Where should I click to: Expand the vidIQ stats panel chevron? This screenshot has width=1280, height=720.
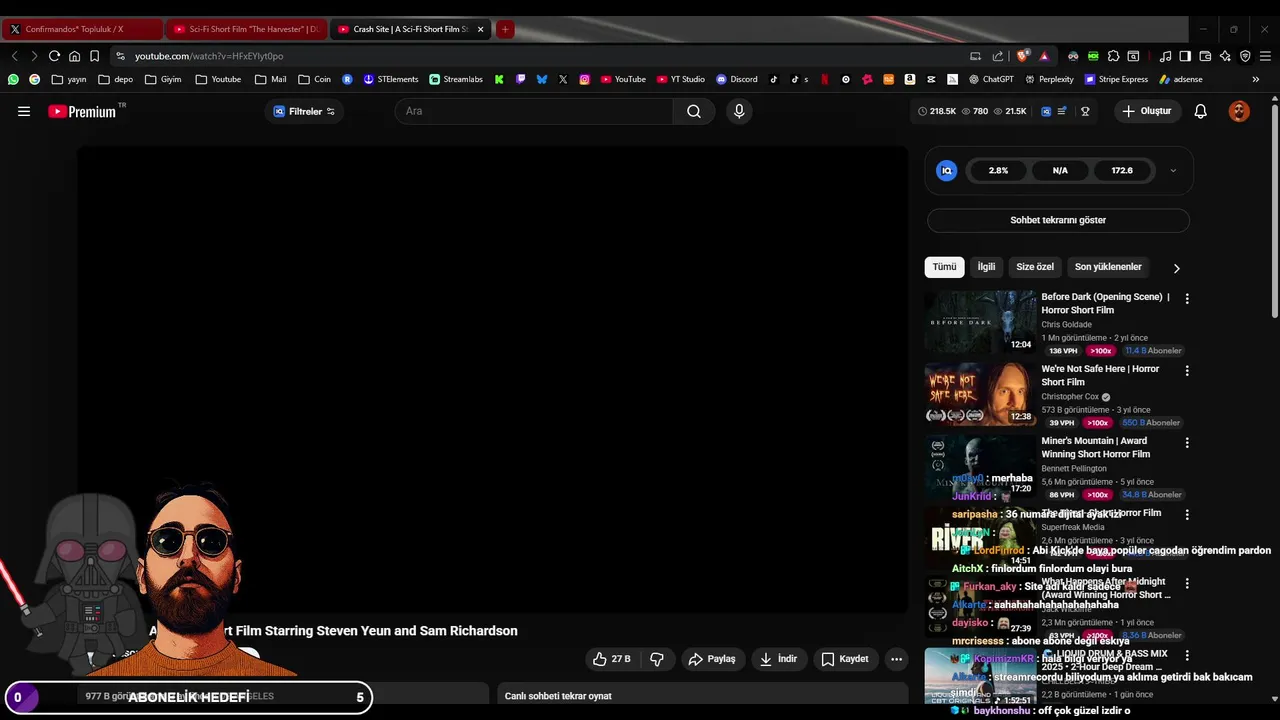click(x=1173, y=171)
